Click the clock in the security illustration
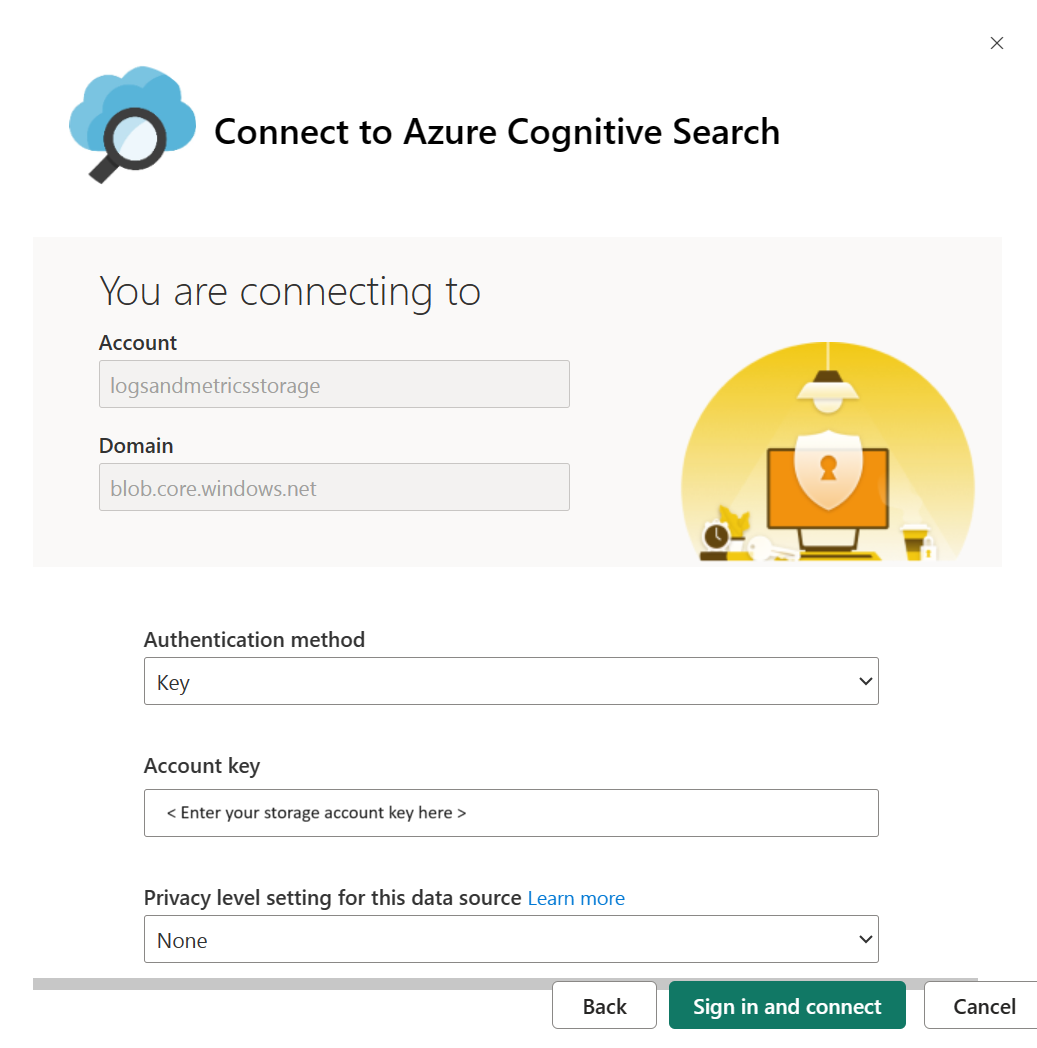This screenshot has height=1048, width=1037. pyautogui.click(x=716, y=536)
